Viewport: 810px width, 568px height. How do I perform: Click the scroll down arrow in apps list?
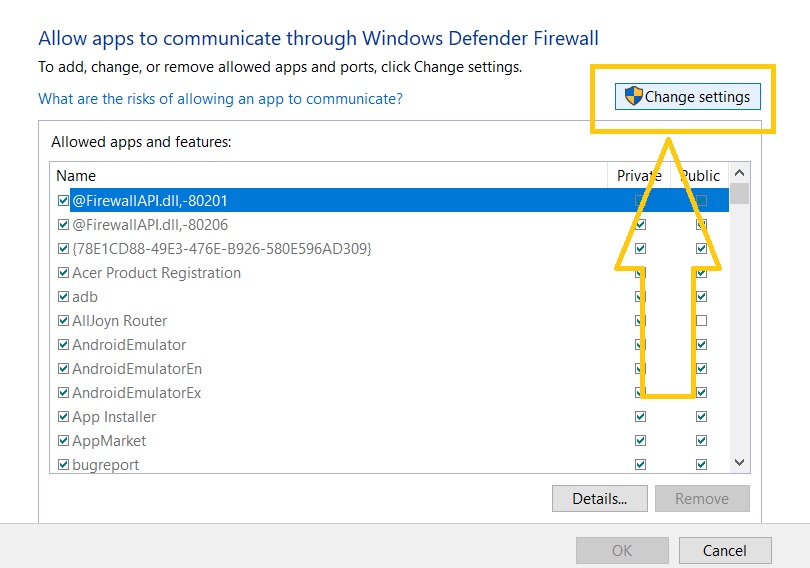pos(739,462)
